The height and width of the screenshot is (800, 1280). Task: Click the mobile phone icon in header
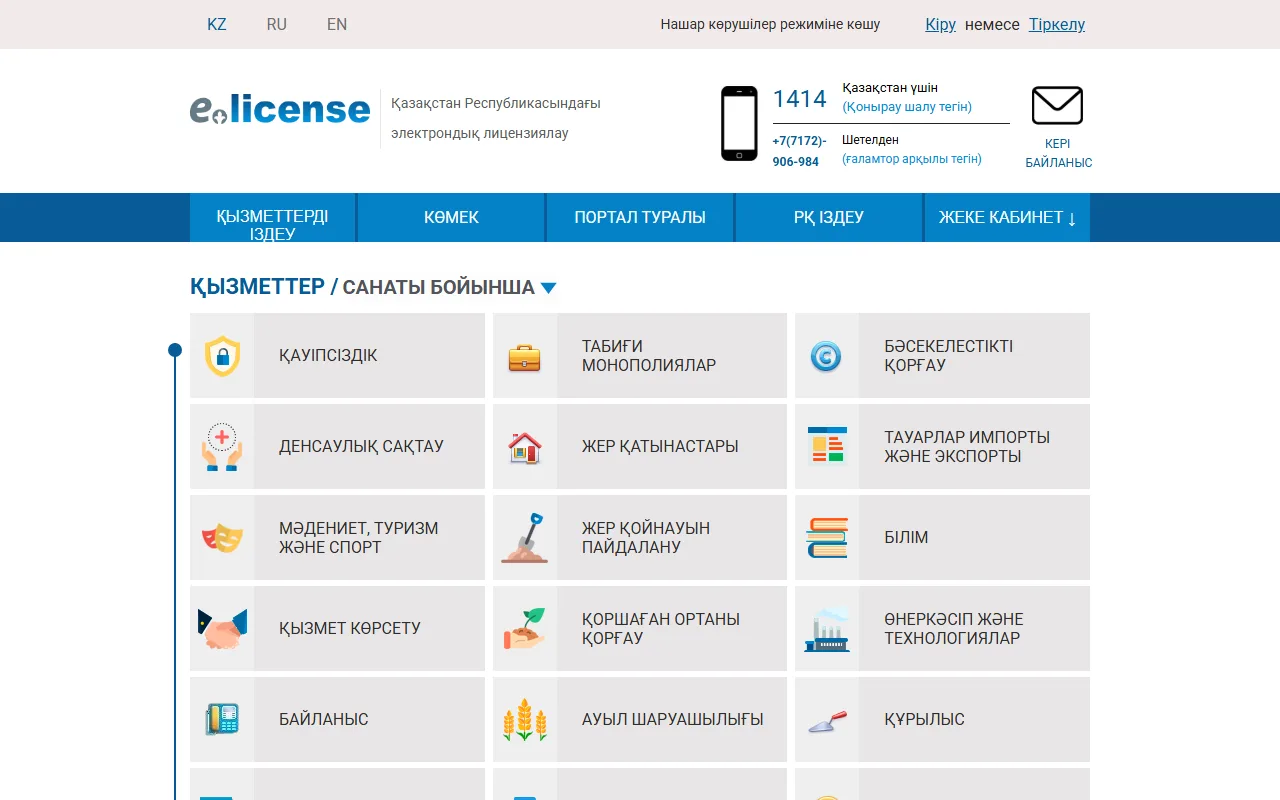[739, 123]
